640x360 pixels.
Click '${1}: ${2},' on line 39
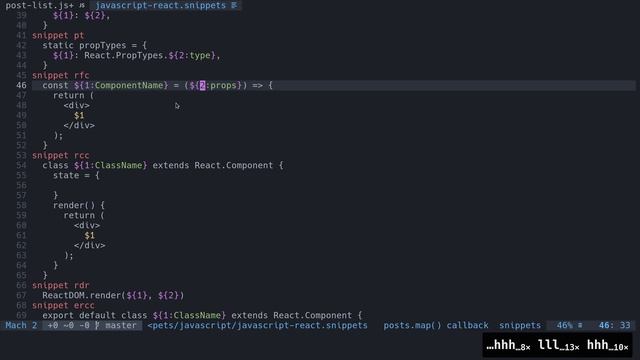[82, 16]
